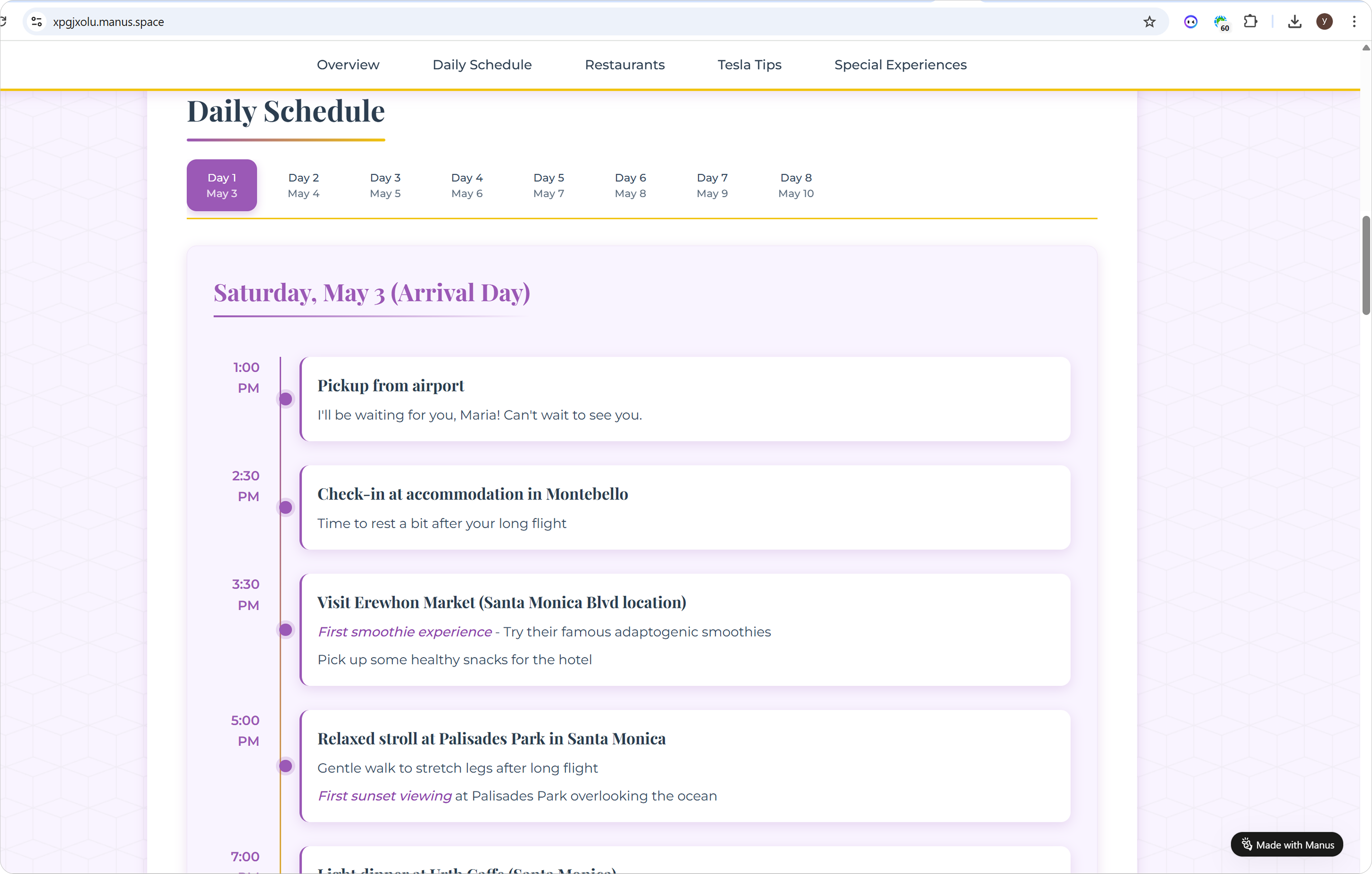Click the Made with Manus badge
1372x874 pixels.
click(x=1287, y=844)
